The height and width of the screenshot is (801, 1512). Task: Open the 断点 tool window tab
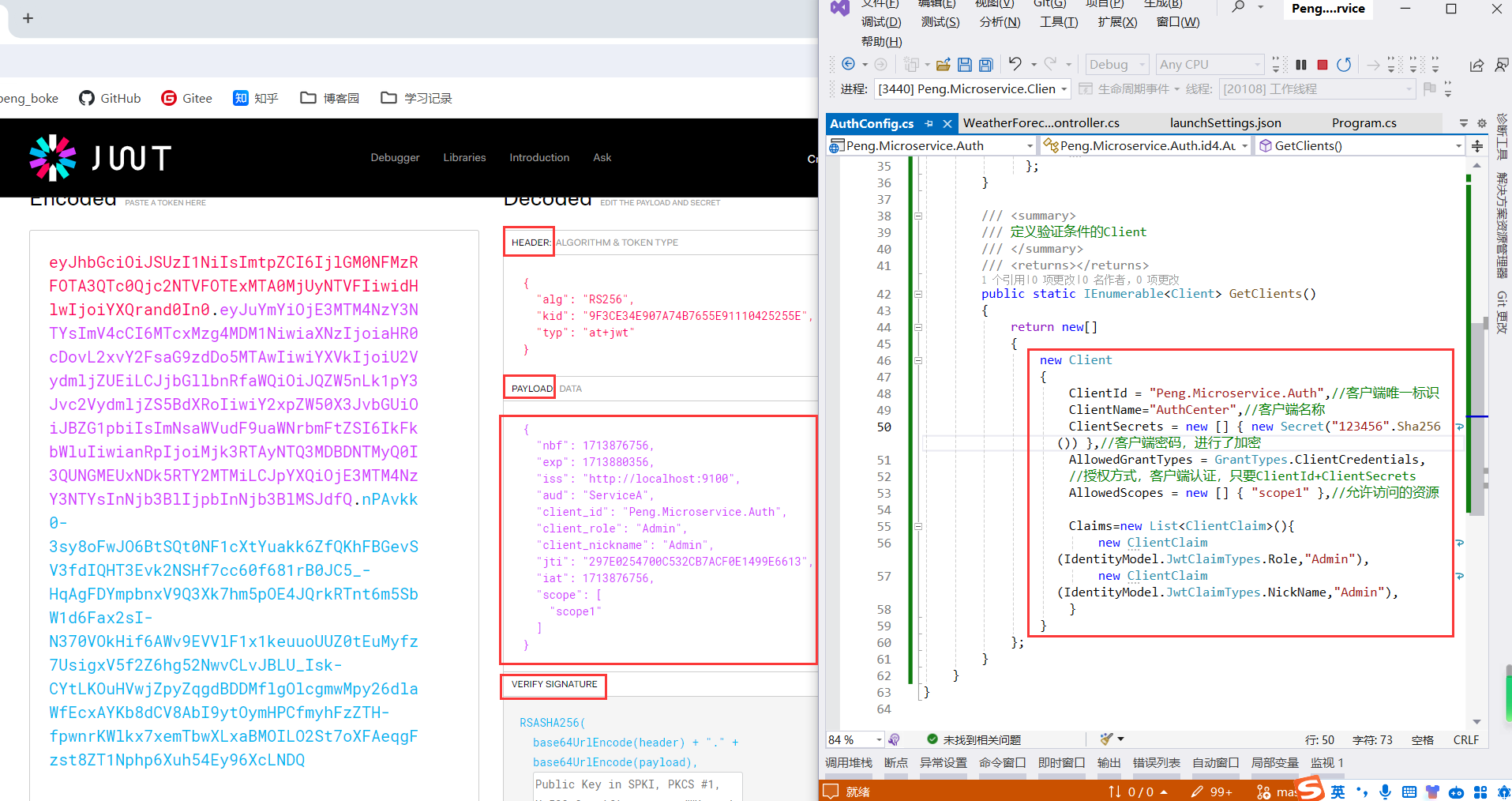tap(896, 763)
